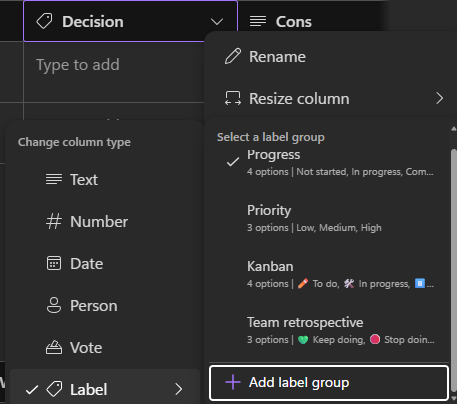The height and width of the screenshot is (404, 457).
Task: Select the Priority label group
Action: pyautogui.click(x=329, y=219)
